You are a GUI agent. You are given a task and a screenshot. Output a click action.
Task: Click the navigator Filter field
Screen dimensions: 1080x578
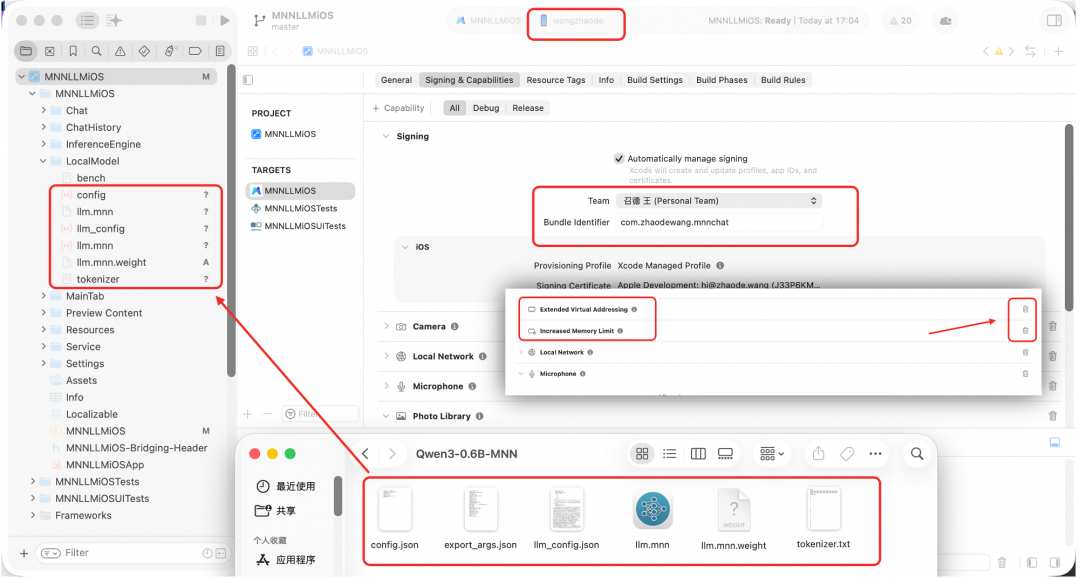(x=133, y=553)
